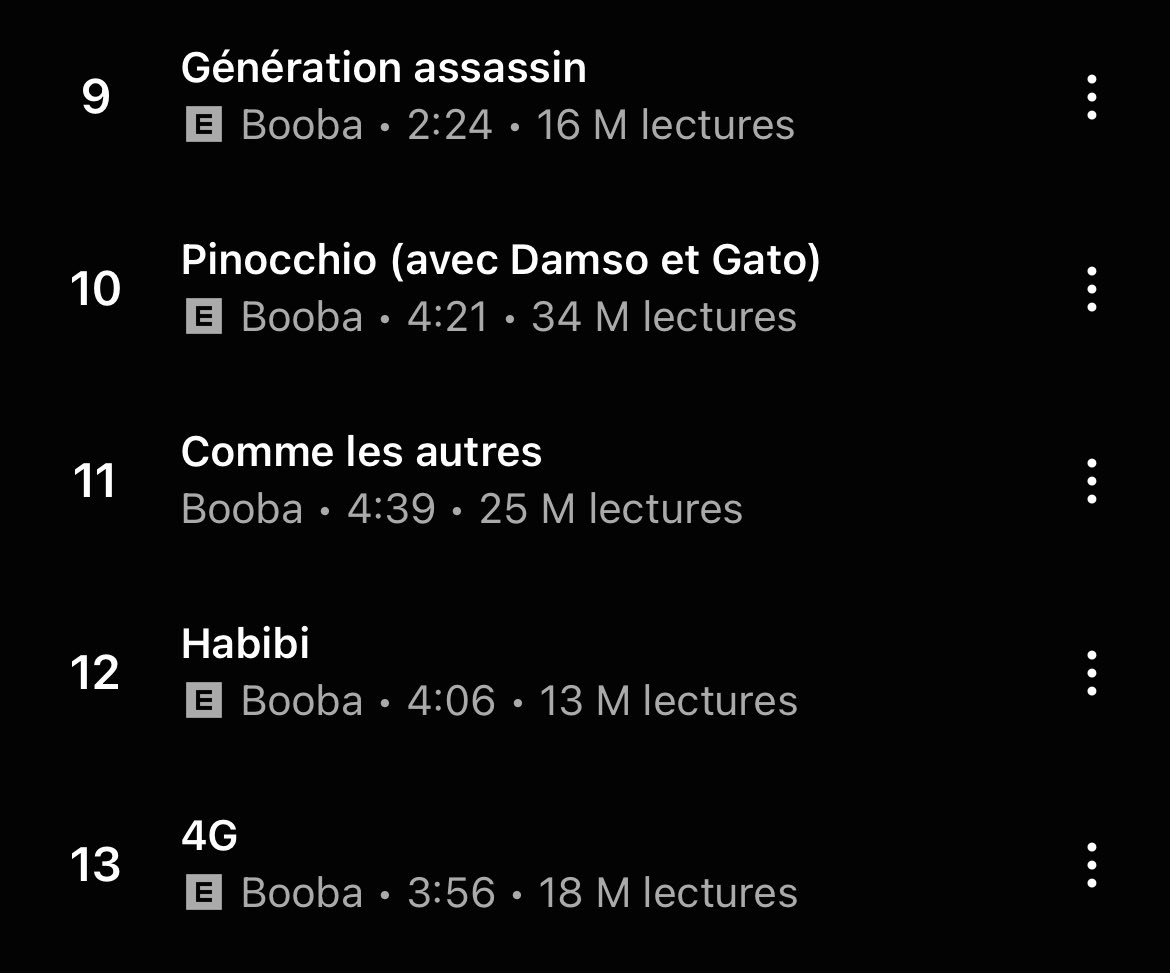Open more options for Génération assassin

pos(1091,97)
